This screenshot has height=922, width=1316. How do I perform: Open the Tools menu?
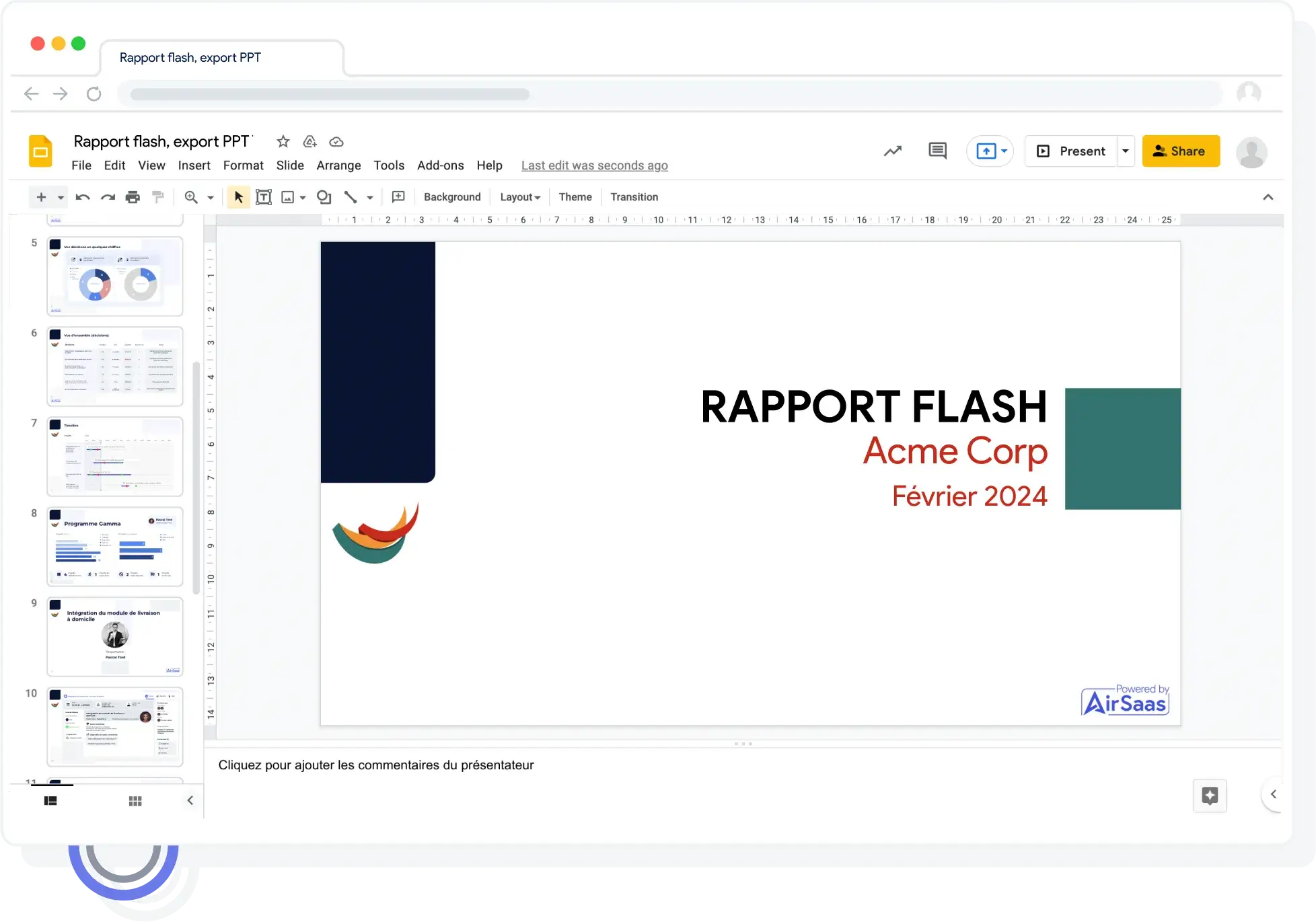(x=389, y=165)
